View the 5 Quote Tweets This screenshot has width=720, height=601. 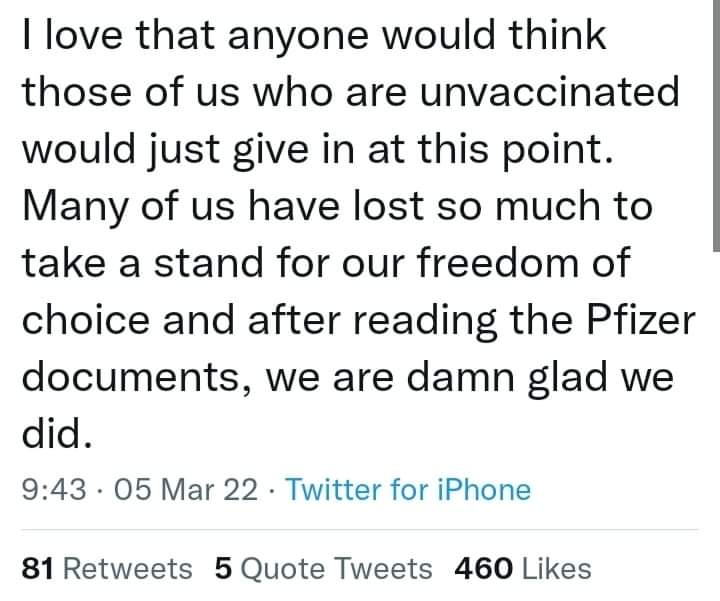323,569
